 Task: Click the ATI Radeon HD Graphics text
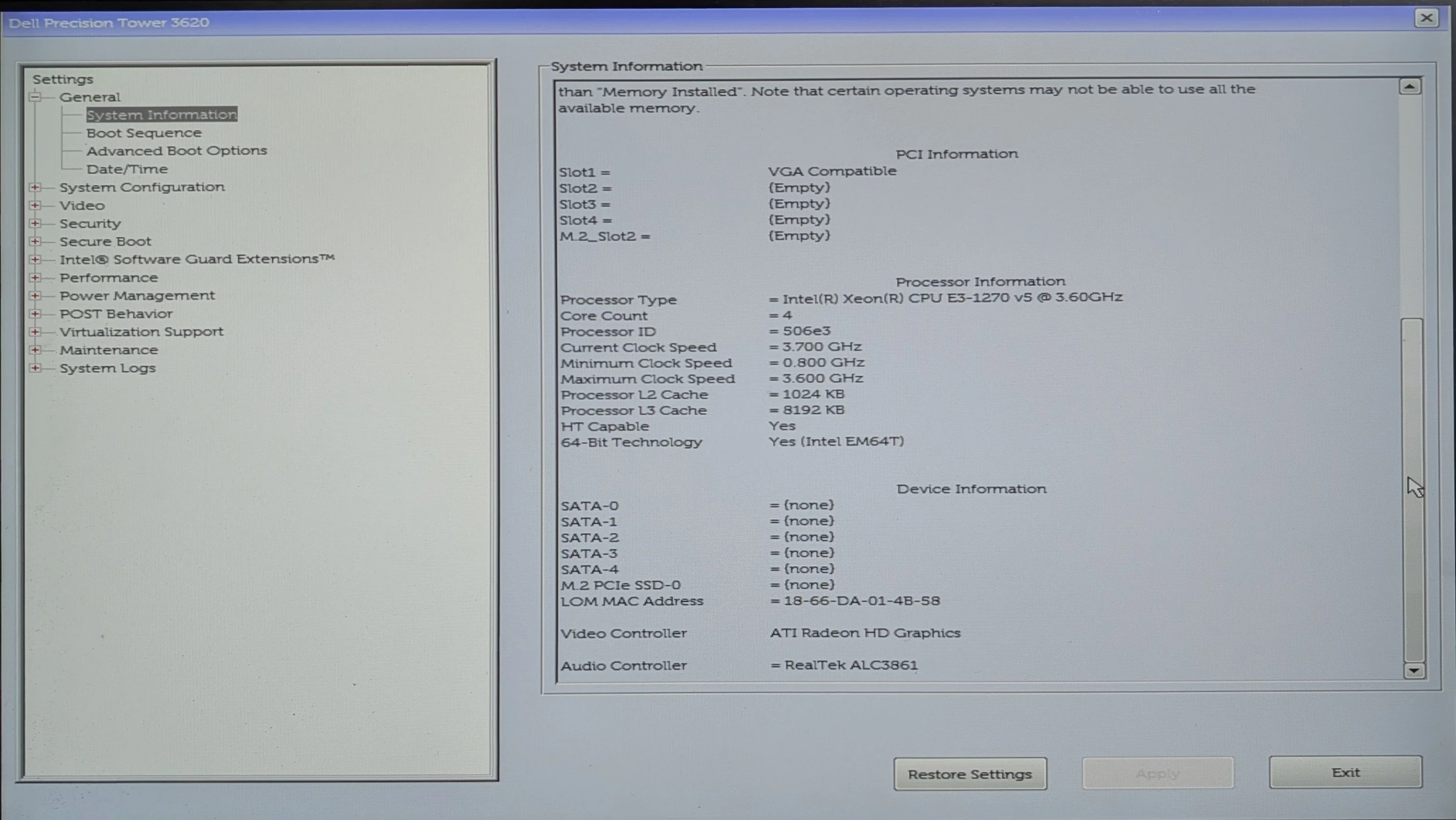(865, 633)
